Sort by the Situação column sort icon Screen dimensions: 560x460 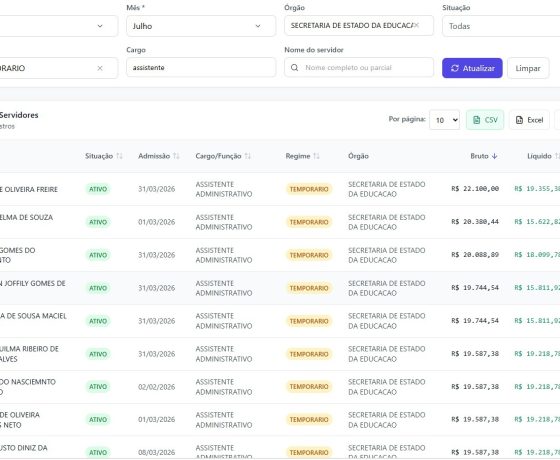[119, 156]
